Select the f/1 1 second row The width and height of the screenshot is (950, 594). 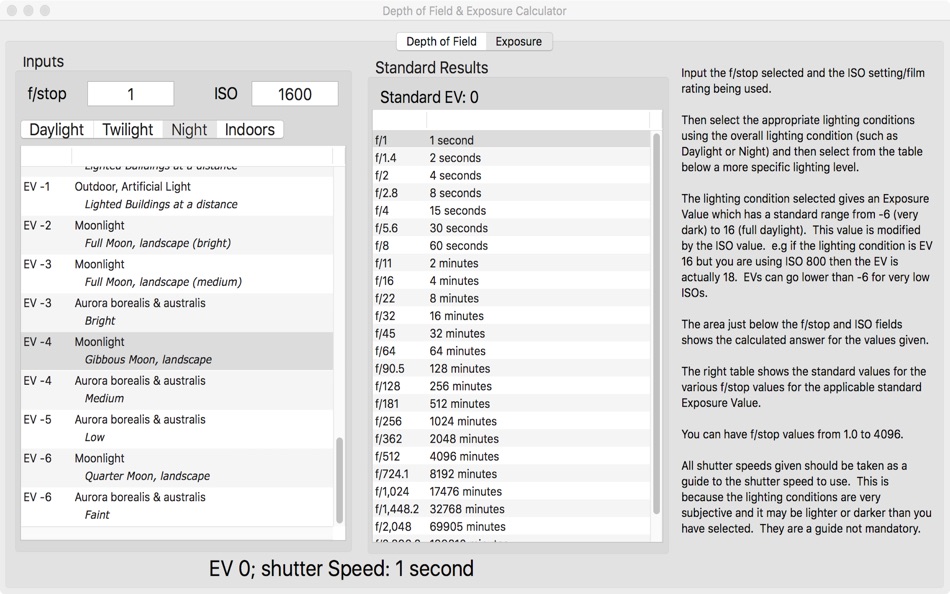point(511,140)
